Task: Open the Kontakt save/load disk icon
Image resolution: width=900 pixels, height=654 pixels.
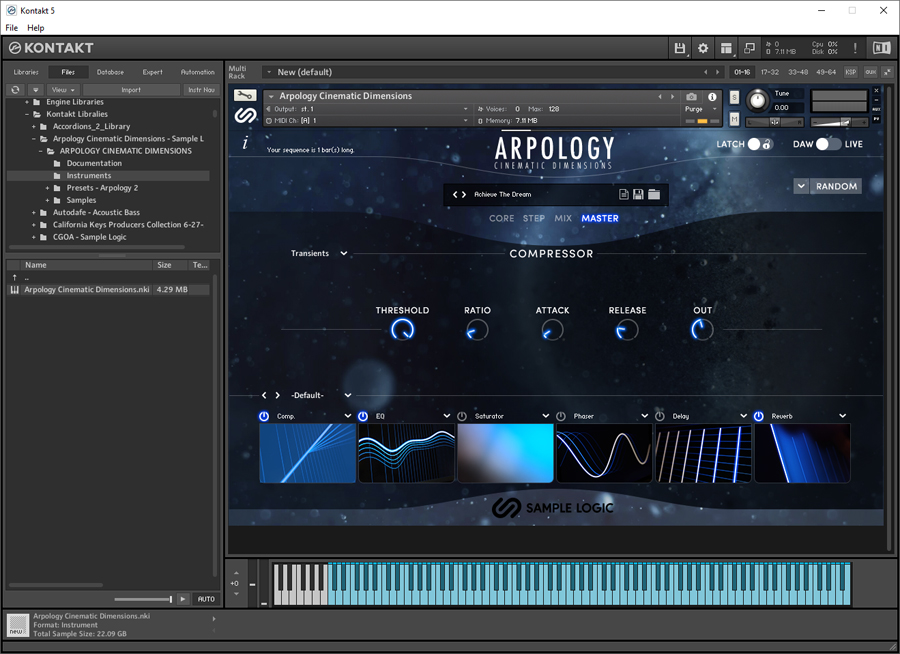Action: [680, 48]
